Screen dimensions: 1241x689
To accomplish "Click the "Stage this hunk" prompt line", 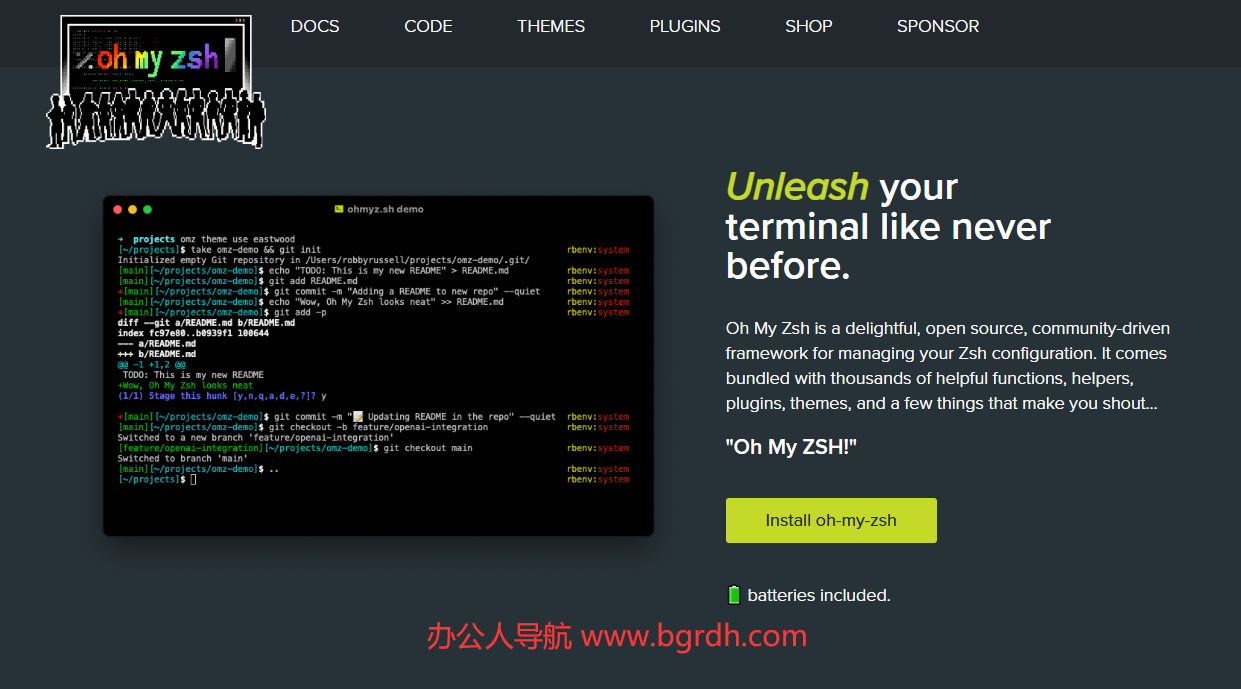I will [x=222, y=396].
